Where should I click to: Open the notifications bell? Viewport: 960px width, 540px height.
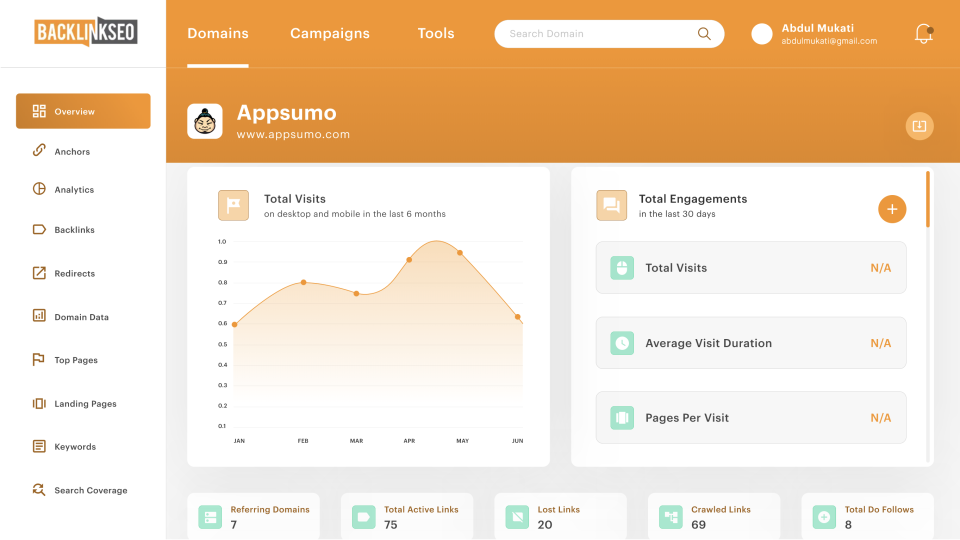(923, 34)
